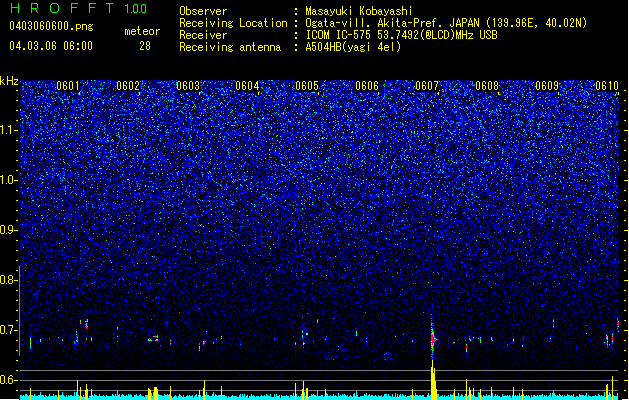Click the 0604 time marker

pos(247,86)
